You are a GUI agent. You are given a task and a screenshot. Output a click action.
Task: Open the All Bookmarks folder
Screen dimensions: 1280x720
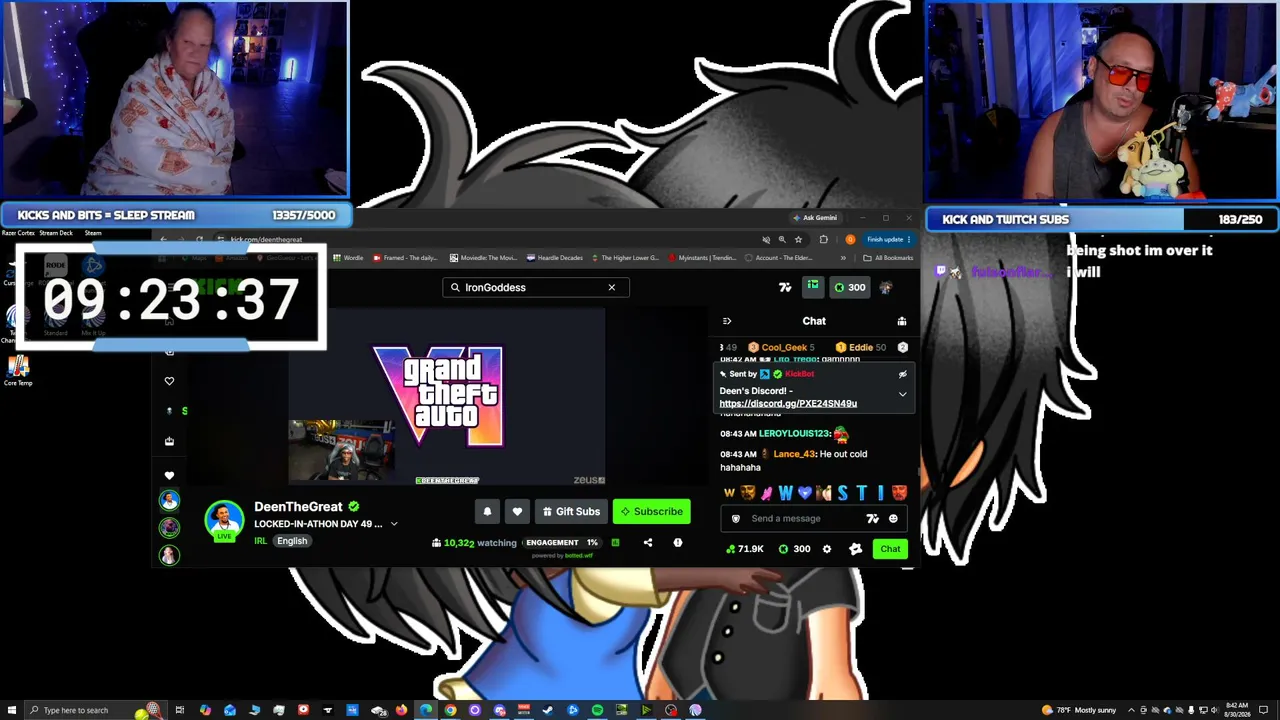(888, 258)
